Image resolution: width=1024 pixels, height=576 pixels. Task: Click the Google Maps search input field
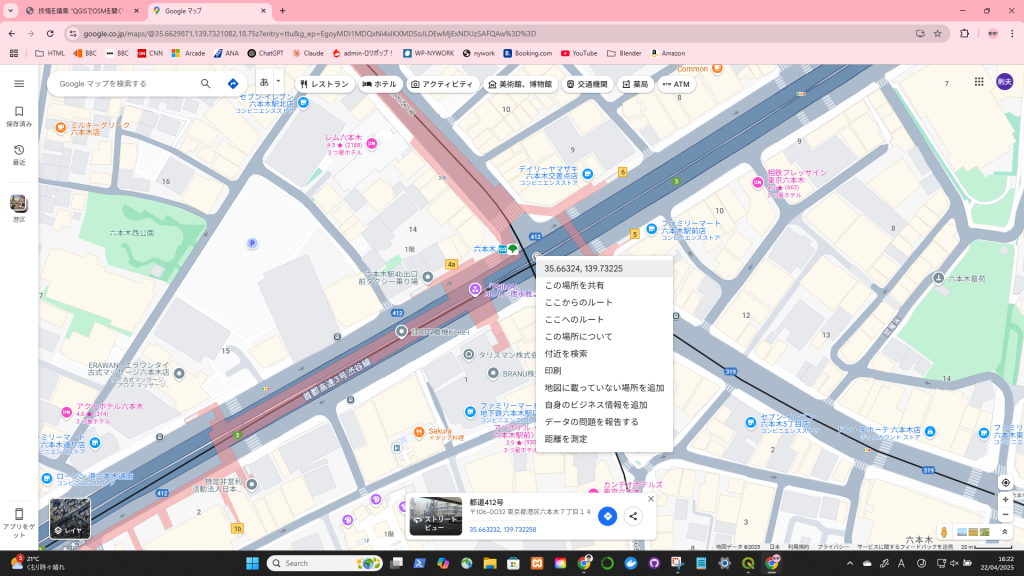pos(125,84)
